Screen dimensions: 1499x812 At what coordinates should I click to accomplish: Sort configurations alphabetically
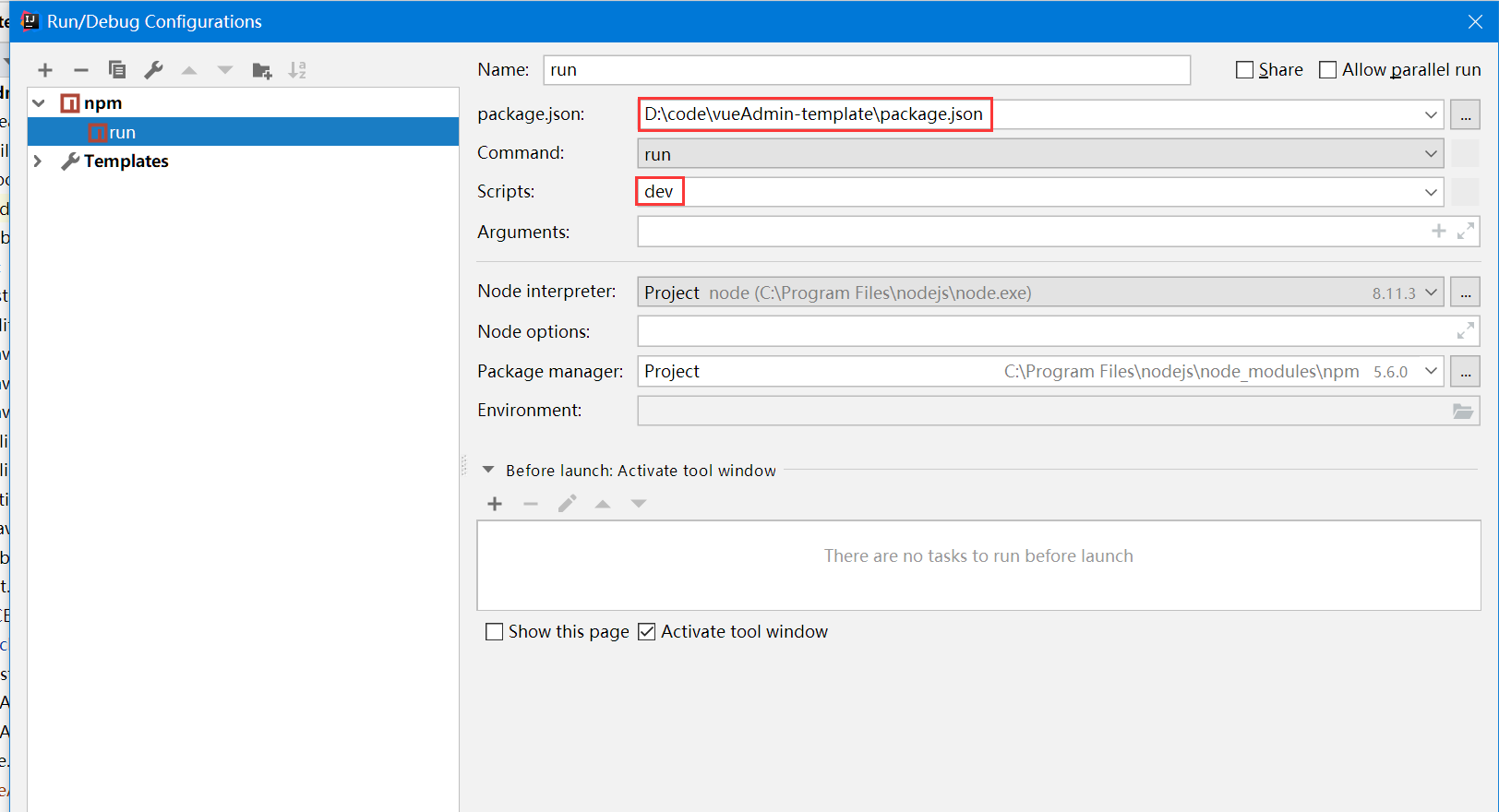[297, 70]
